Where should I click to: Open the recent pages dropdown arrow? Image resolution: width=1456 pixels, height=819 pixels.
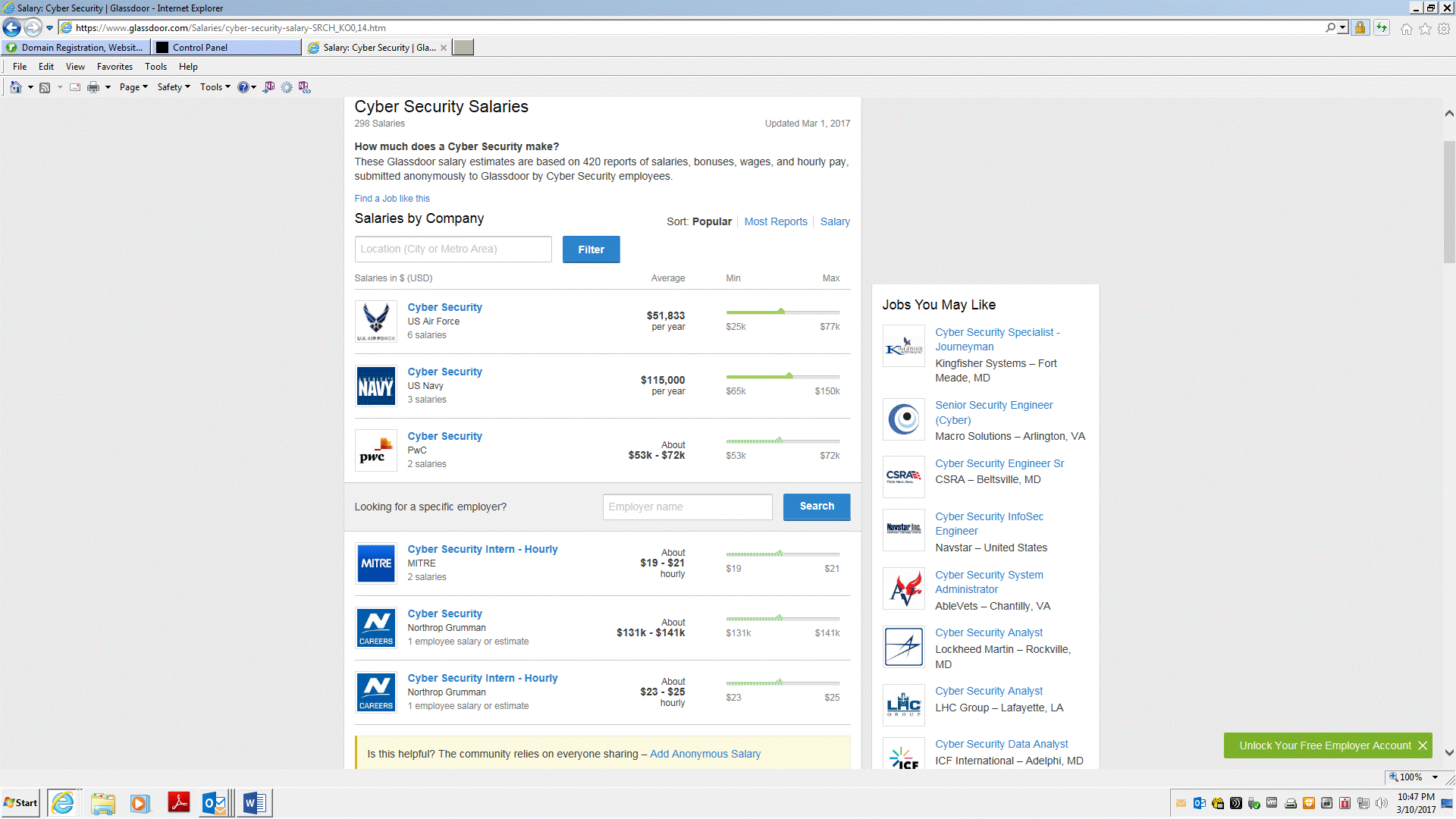click(x=50, y=28)
